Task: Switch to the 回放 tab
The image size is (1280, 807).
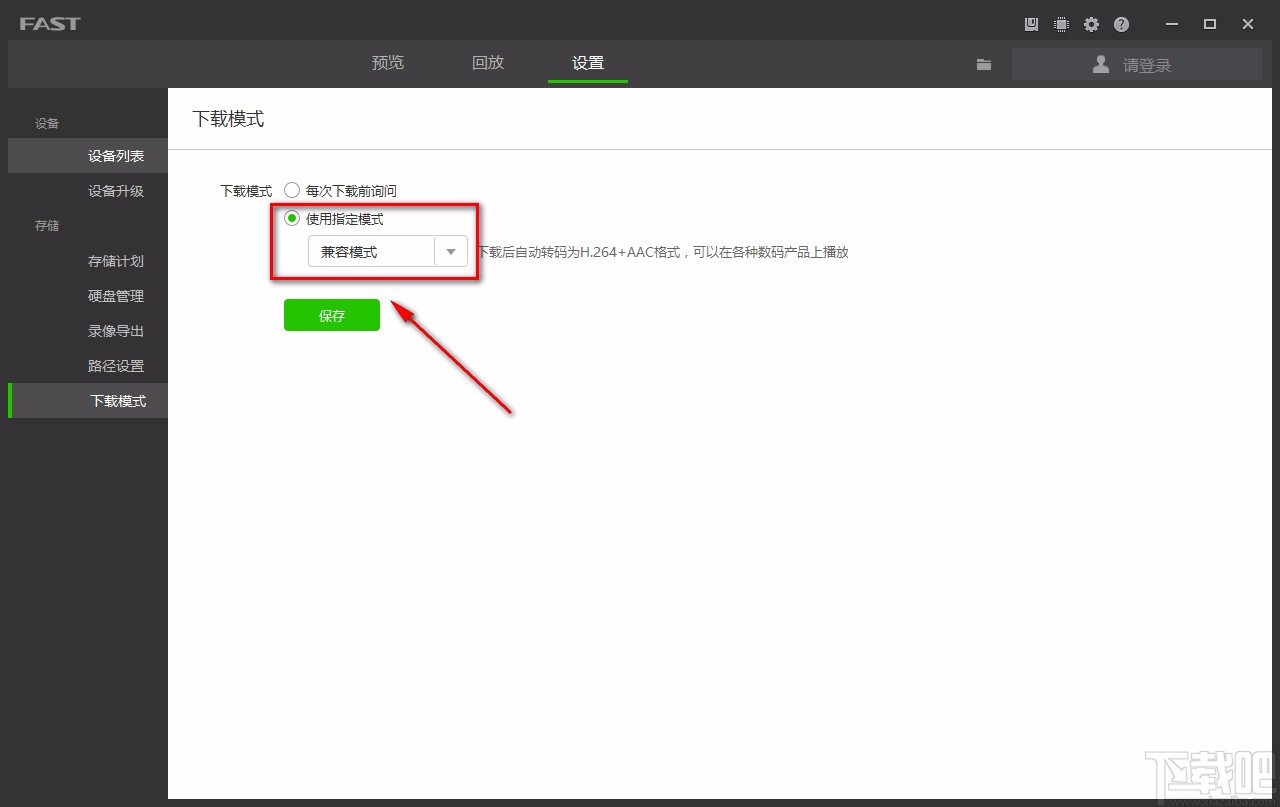Action: (488, 63)
